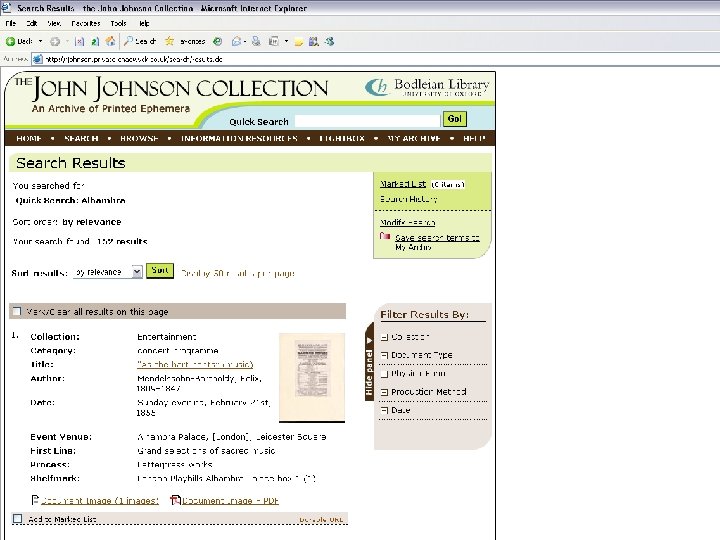Open the View menu
The width and height of the screenshot is (720, 540).
(x=54, y=23)
